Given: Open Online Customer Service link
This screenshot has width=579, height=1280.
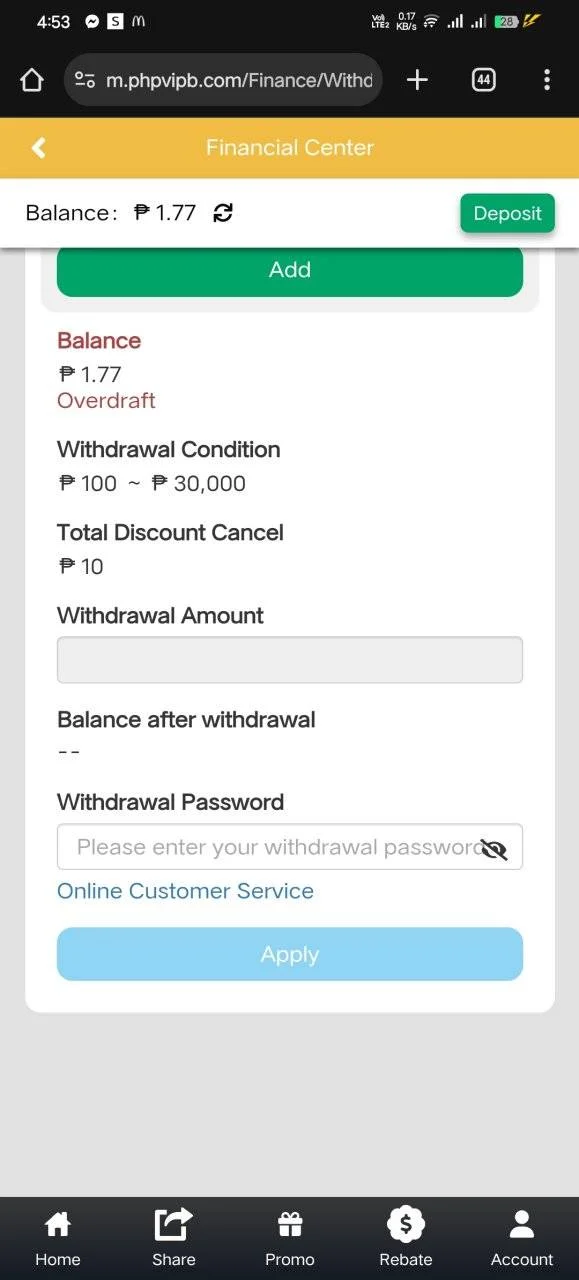Looking at the screenshot, I should pyautogui.click(x=185, y=891).
